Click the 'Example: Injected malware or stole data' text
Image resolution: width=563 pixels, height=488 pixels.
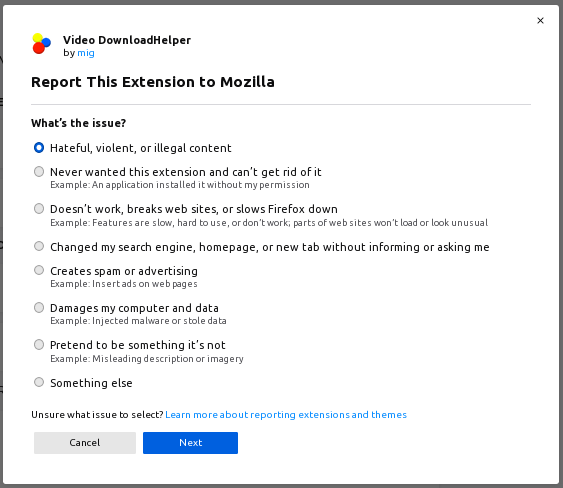coord(138,321)
